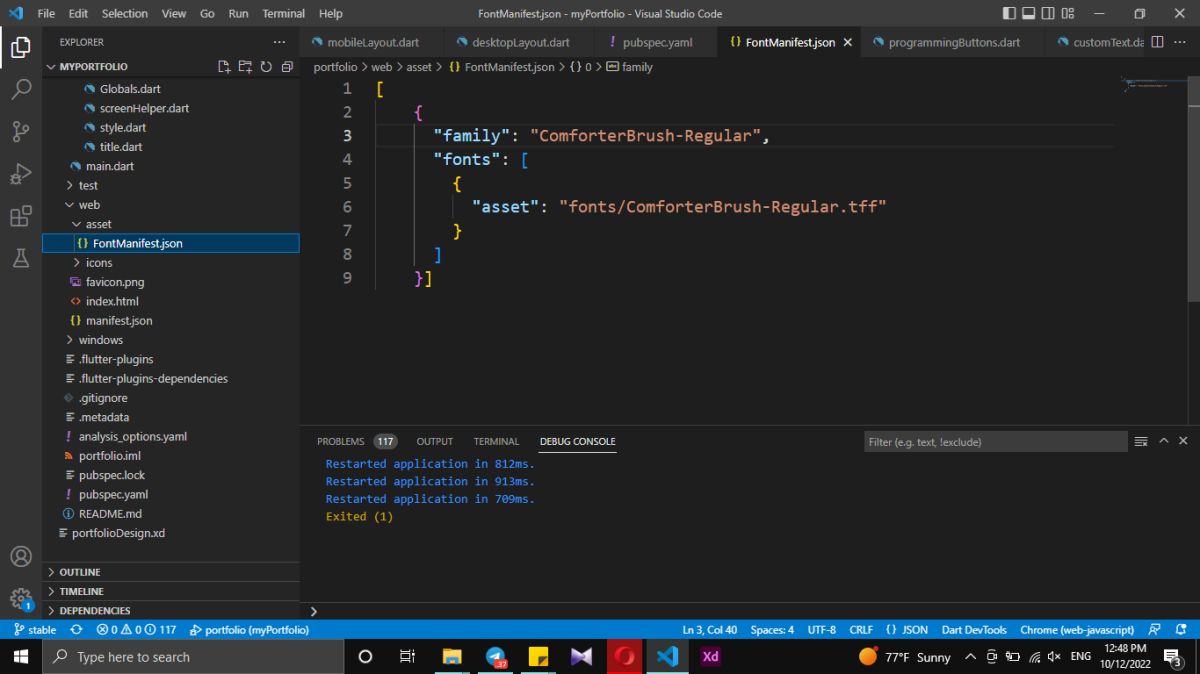Image resolution: width=1200 pixels, height=674 pixels.
Task: Split the editor to the right
Action: point(1157,42)
